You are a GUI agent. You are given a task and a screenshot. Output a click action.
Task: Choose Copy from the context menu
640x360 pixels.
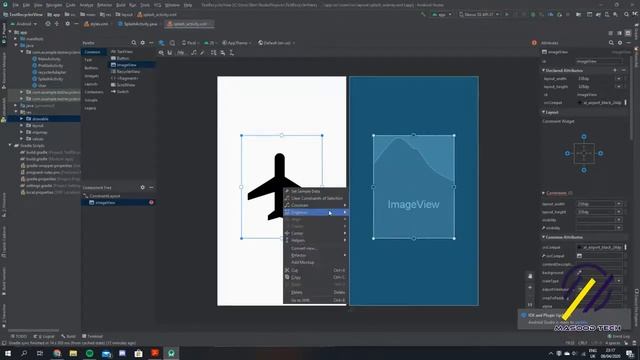pos(315,278)
